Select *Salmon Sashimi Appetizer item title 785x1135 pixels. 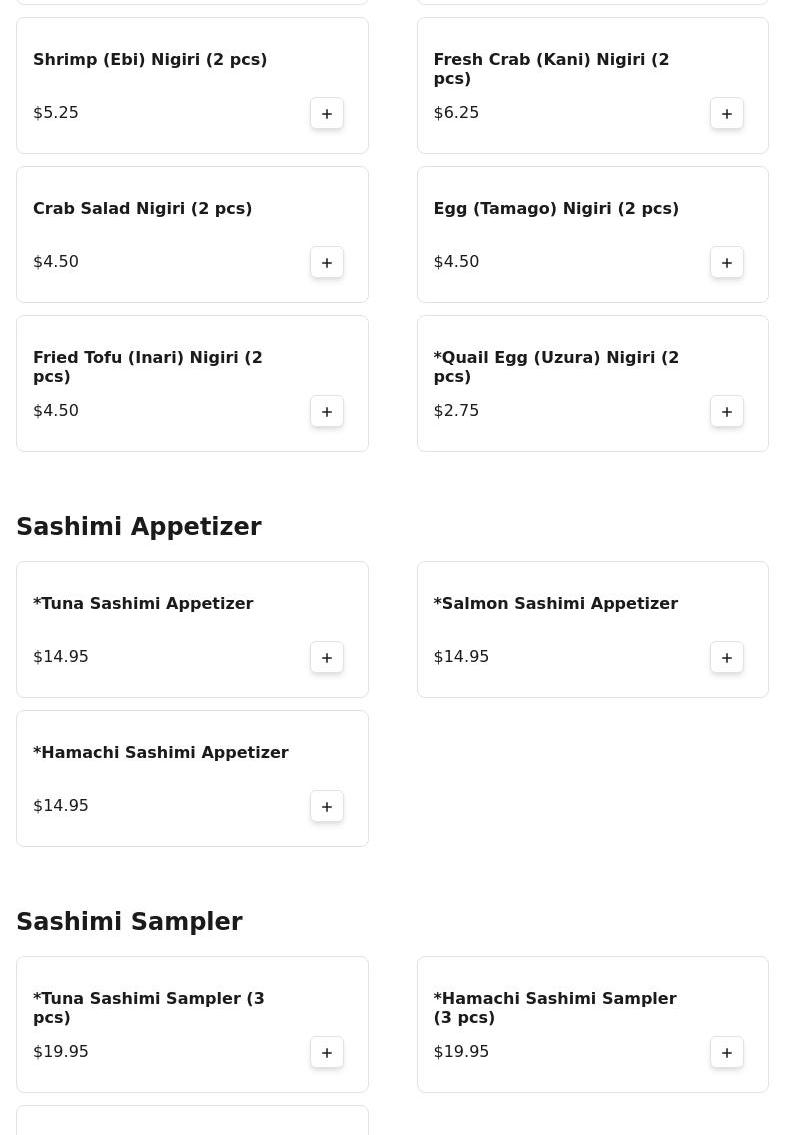point(555,604)
